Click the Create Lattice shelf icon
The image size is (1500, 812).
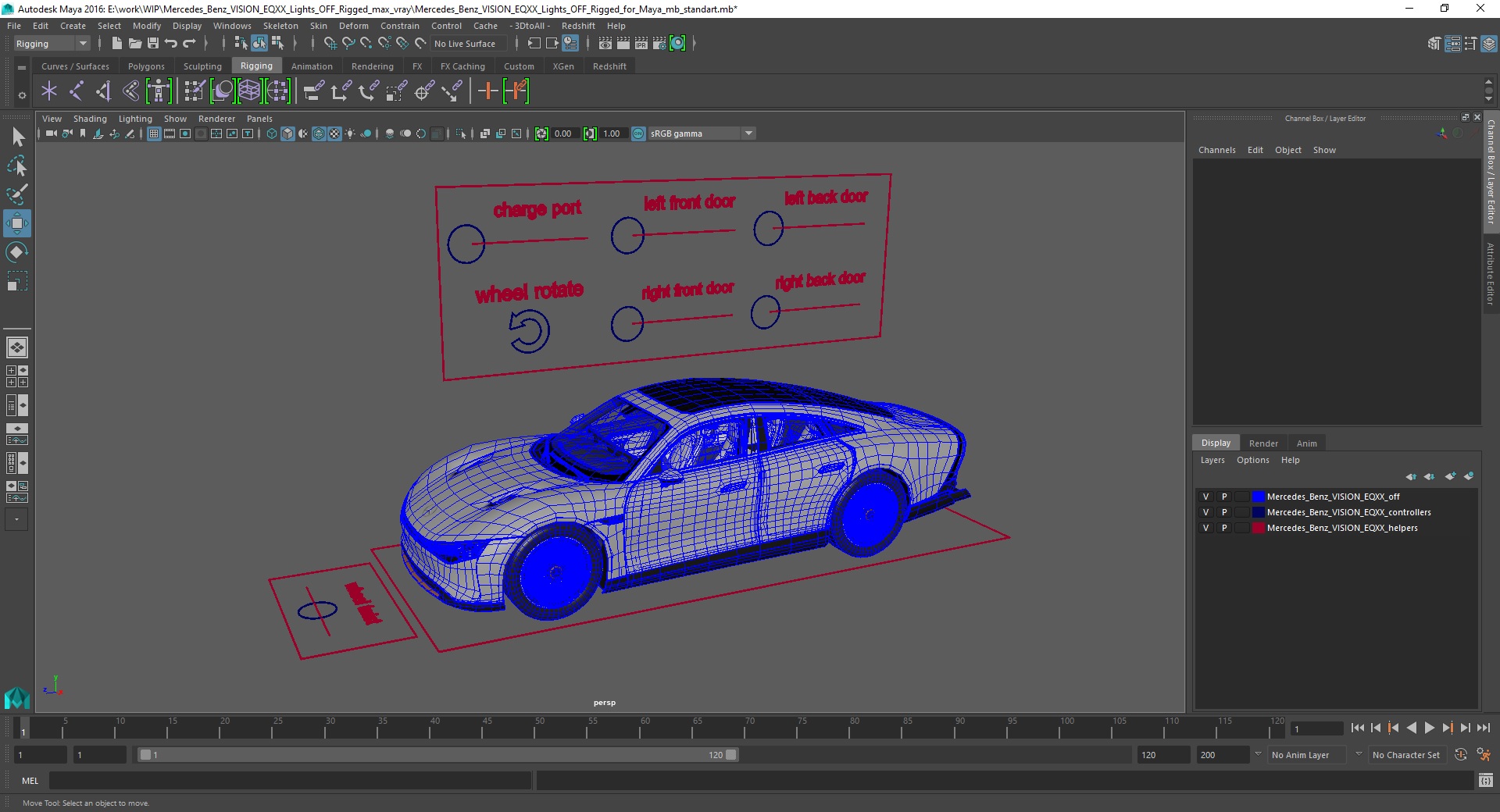(249, 91)
